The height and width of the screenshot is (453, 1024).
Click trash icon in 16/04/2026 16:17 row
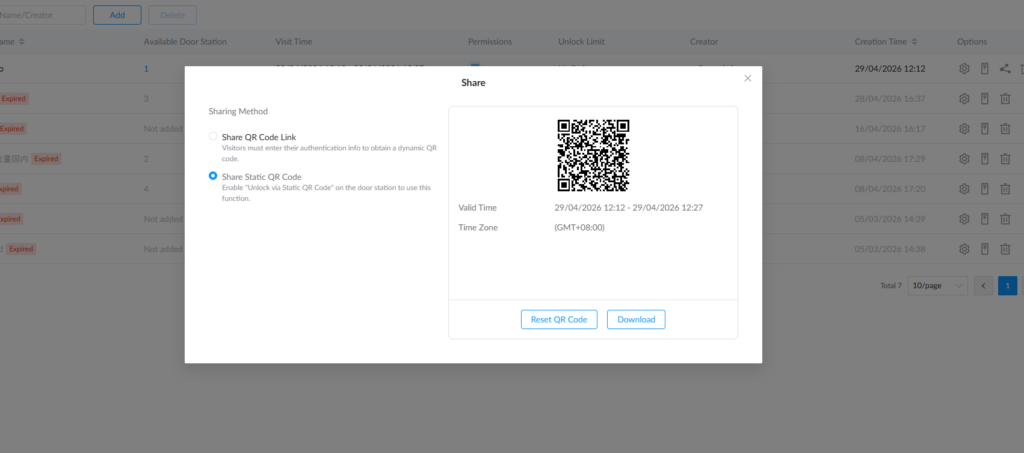(x=1005, y=129)
